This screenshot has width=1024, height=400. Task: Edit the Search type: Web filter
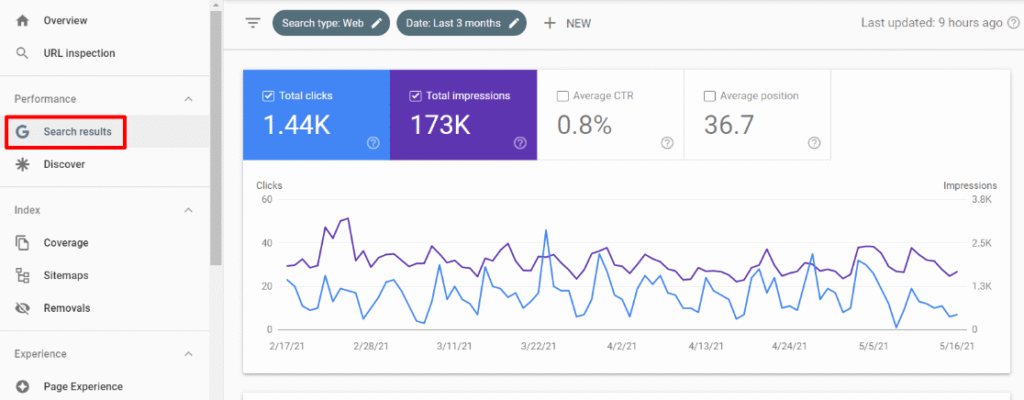(331, 23)
